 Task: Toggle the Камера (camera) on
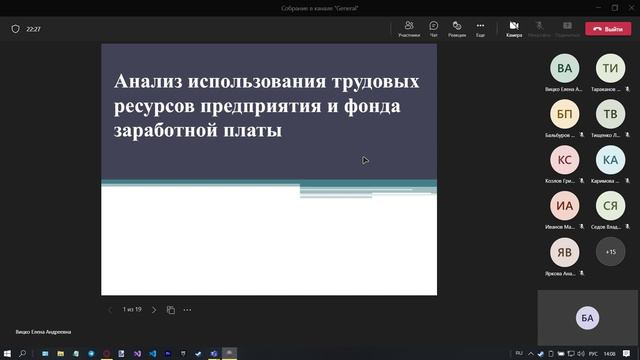[x=514, y=29]
